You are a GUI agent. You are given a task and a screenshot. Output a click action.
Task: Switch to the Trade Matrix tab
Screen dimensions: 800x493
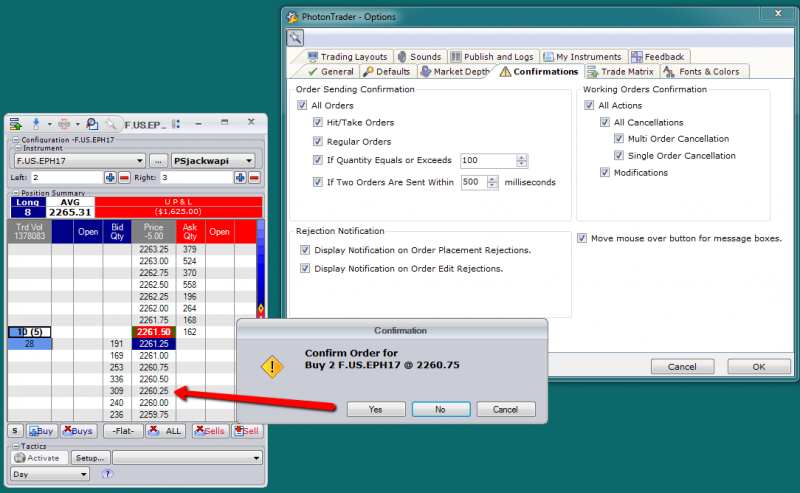point(620,71)
